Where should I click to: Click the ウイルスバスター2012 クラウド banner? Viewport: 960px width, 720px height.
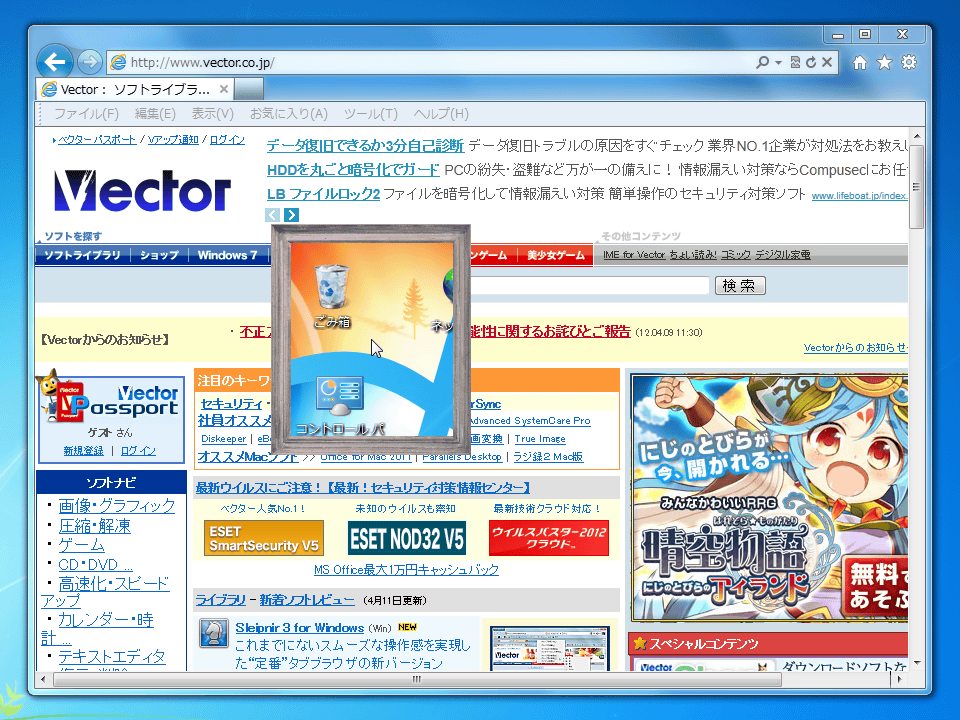549,538
